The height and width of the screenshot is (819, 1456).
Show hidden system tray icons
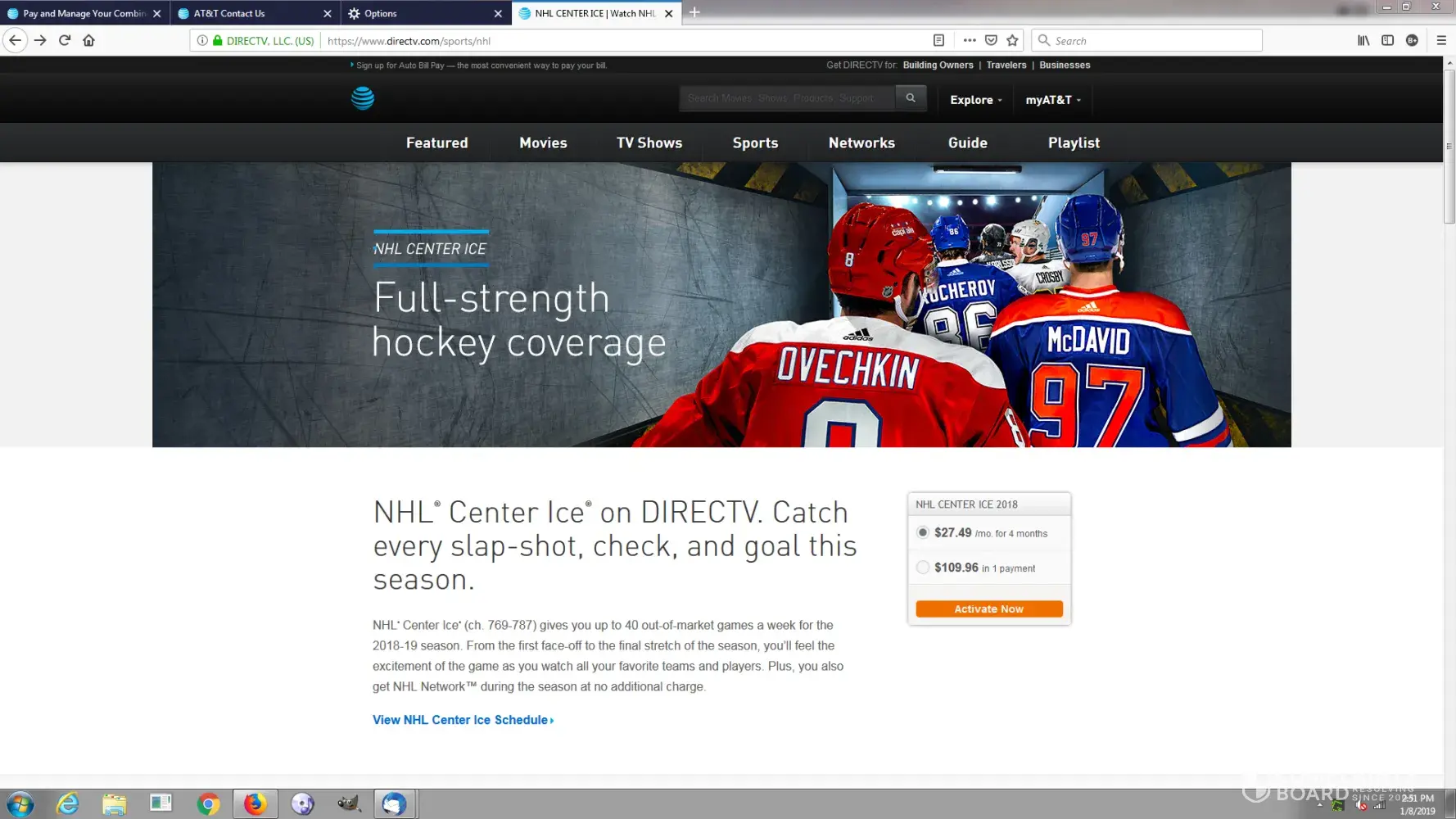point(1320,806)
